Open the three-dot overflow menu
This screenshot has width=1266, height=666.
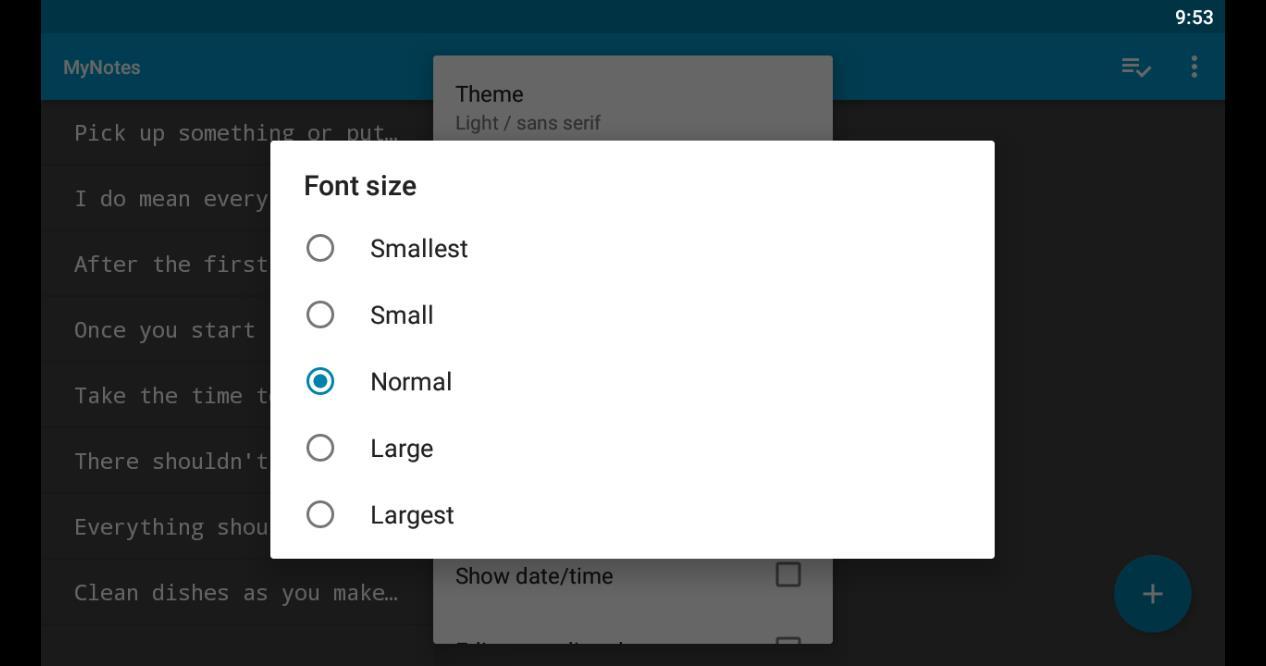coord(1194,67)
